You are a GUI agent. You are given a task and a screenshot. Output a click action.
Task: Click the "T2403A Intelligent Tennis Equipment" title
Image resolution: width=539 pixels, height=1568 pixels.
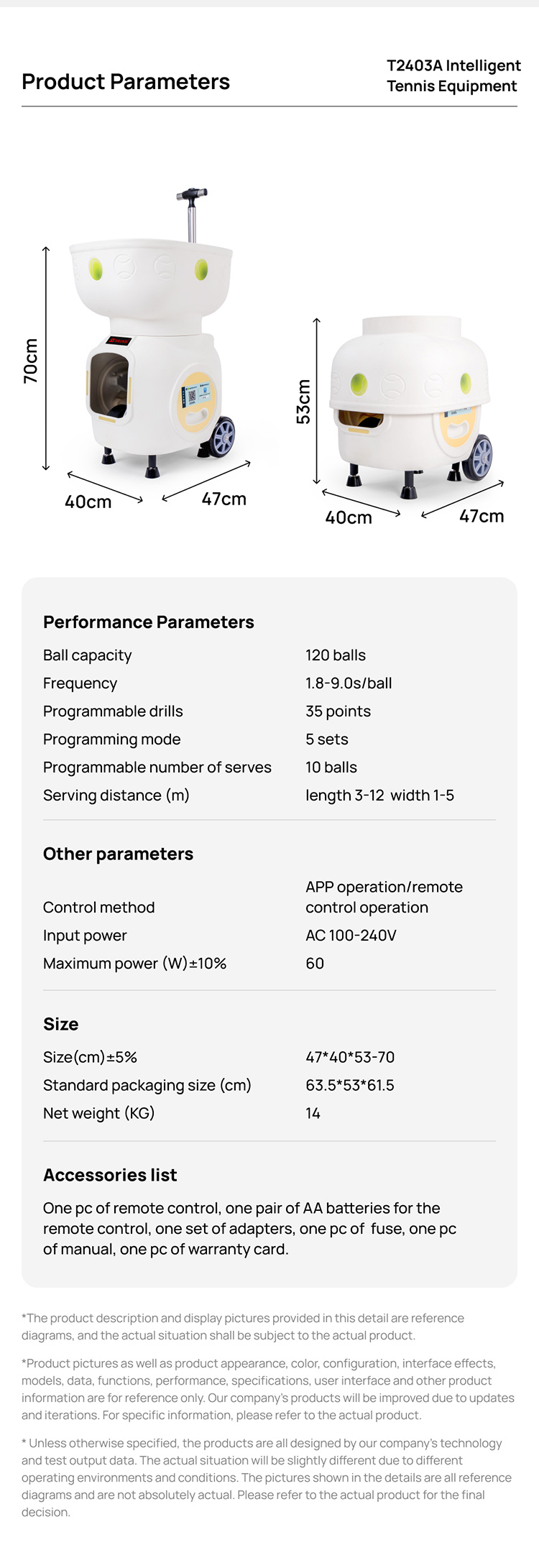[x=453, y=75]
